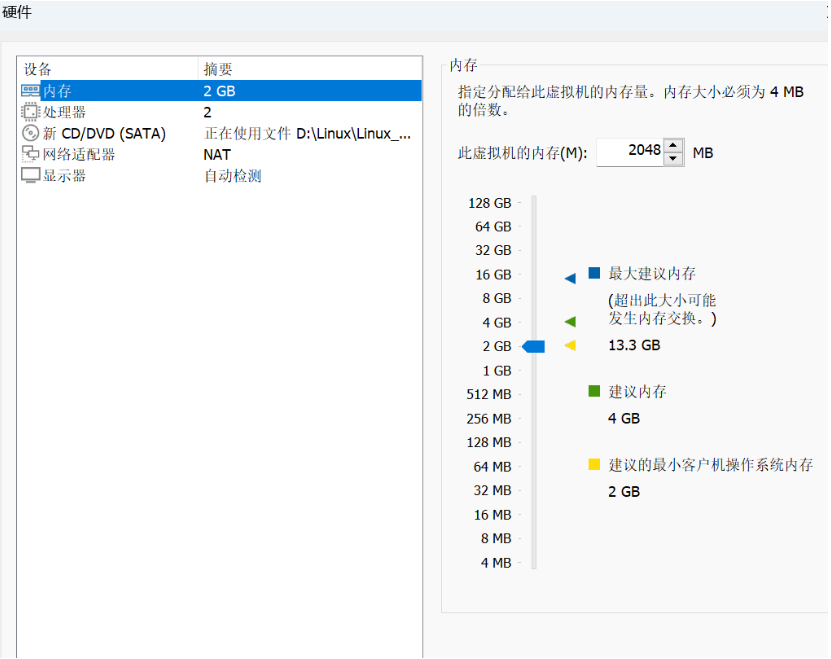This screenshot has width=831, height=659.
Task: Click the 32 GB scale label
Action: [x=493, y=250]
